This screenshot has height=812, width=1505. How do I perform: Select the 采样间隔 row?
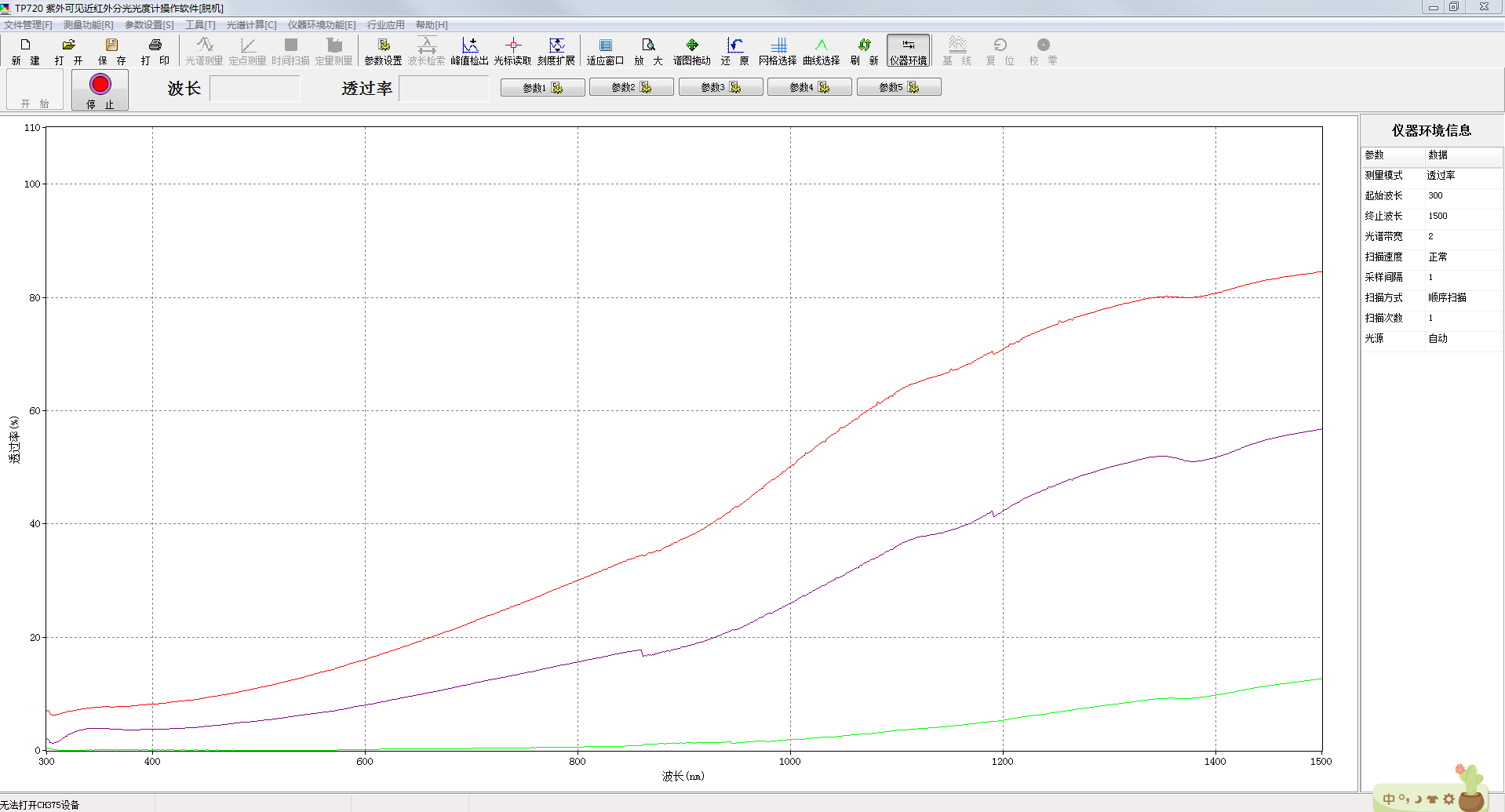1432,278
